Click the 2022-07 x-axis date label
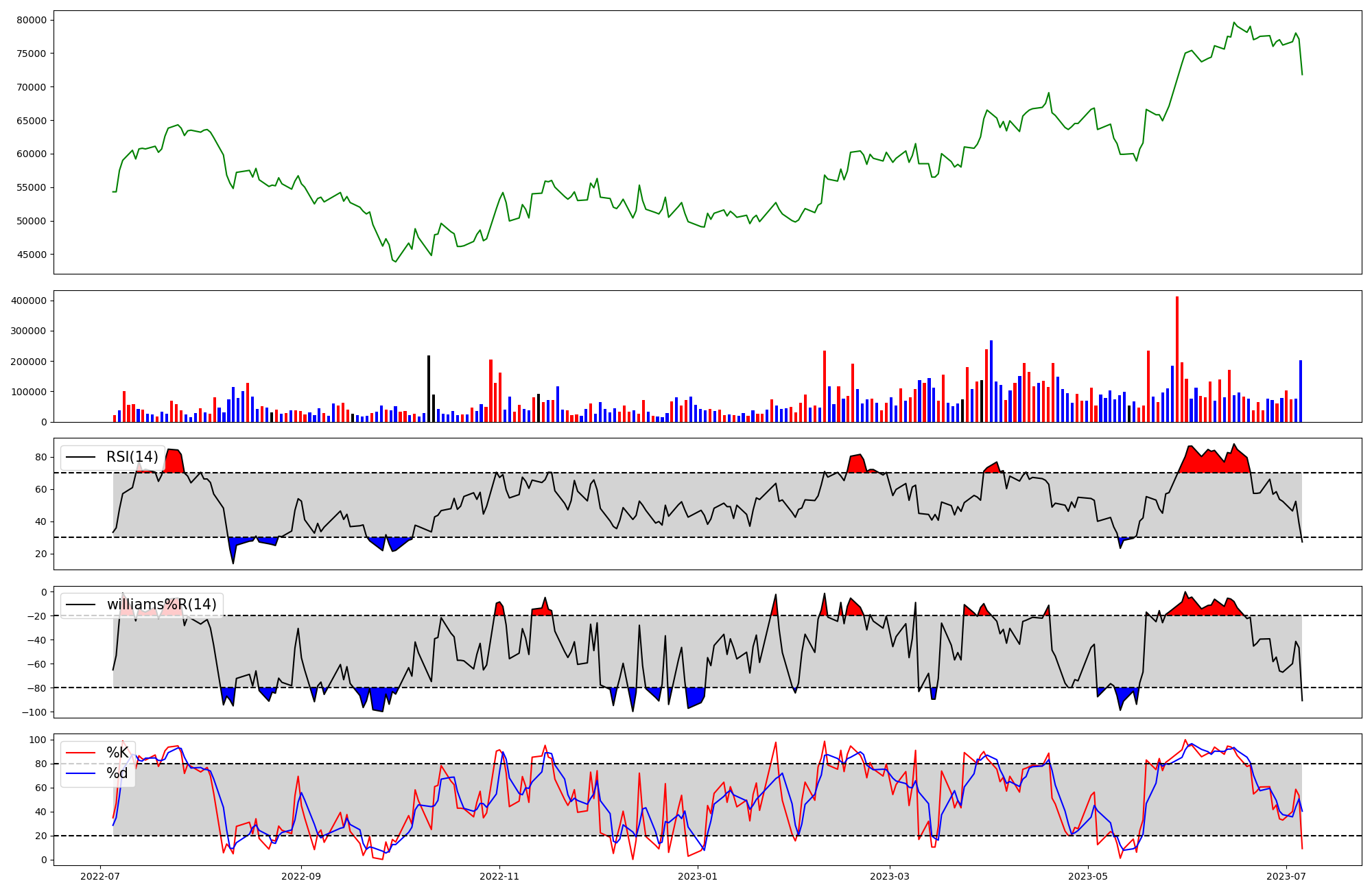 point(101,876)
